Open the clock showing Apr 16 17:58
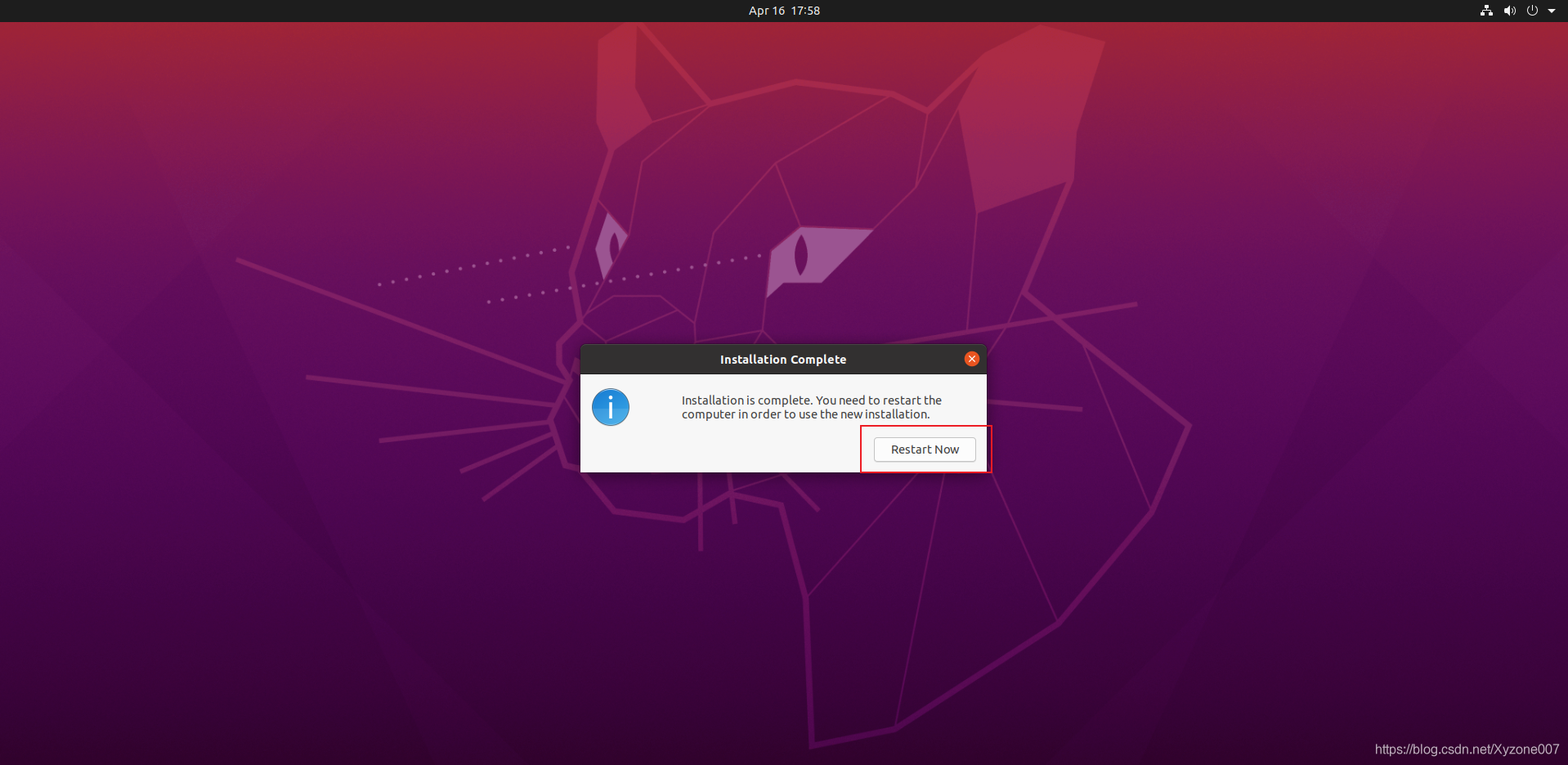 coord(784,11)
